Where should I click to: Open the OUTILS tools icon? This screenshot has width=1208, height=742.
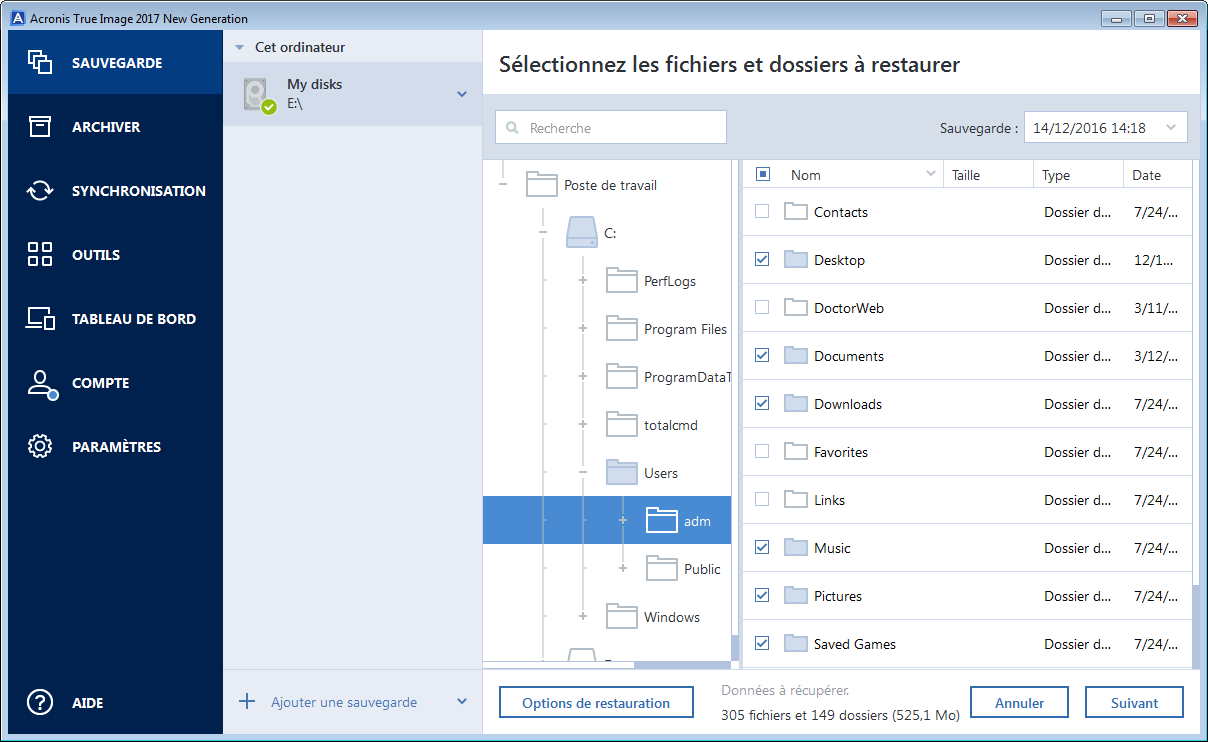40,254
